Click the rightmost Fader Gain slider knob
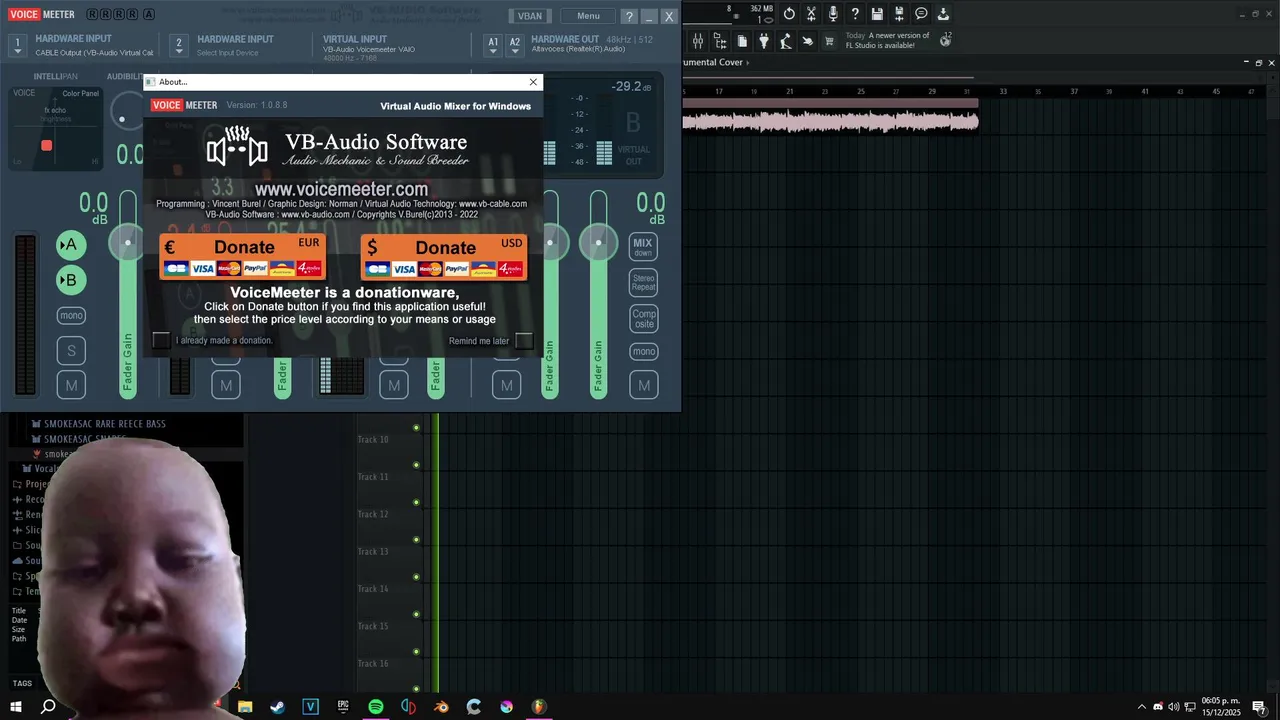Screen dimensions: 1280x720 coord(598,243)
